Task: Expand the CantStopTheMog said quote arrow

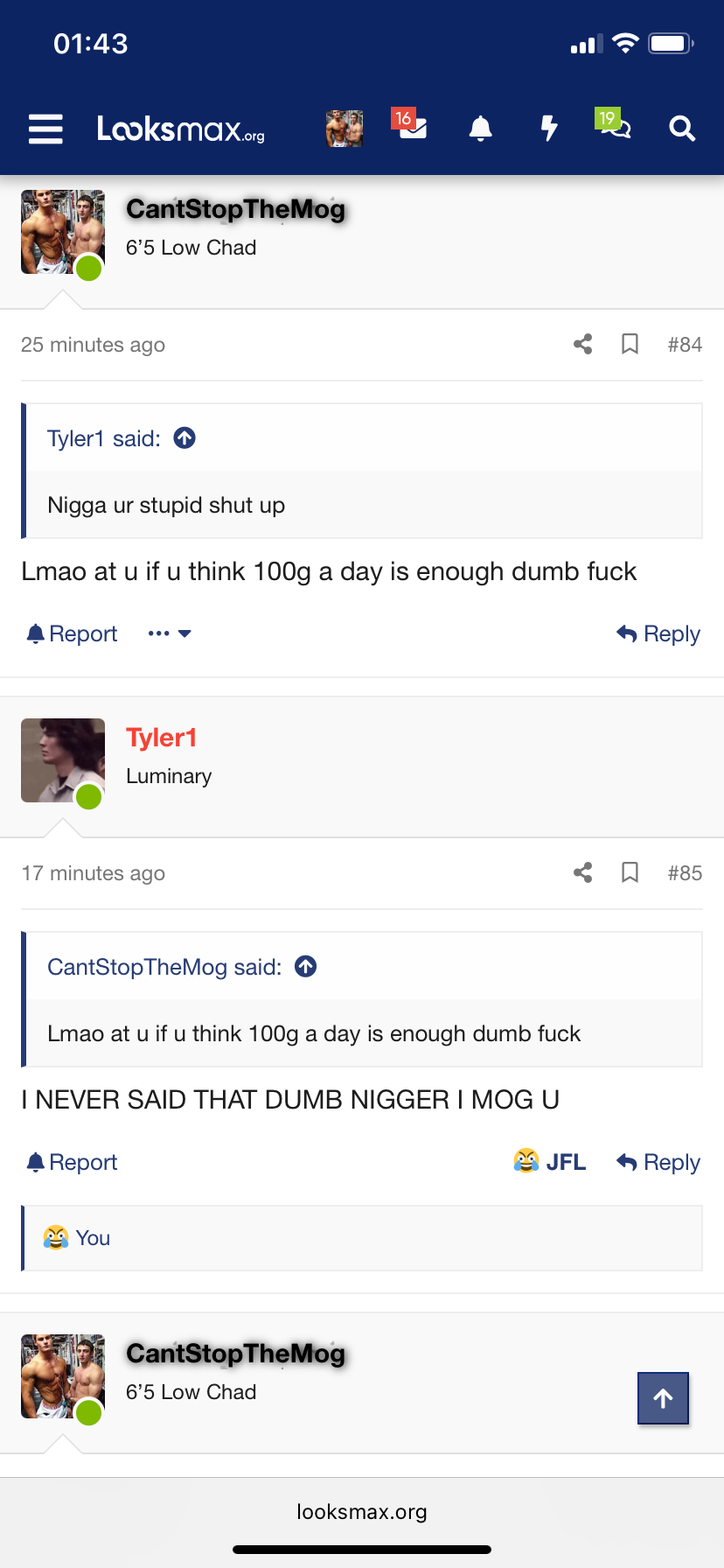Action: tap(305, 966)
